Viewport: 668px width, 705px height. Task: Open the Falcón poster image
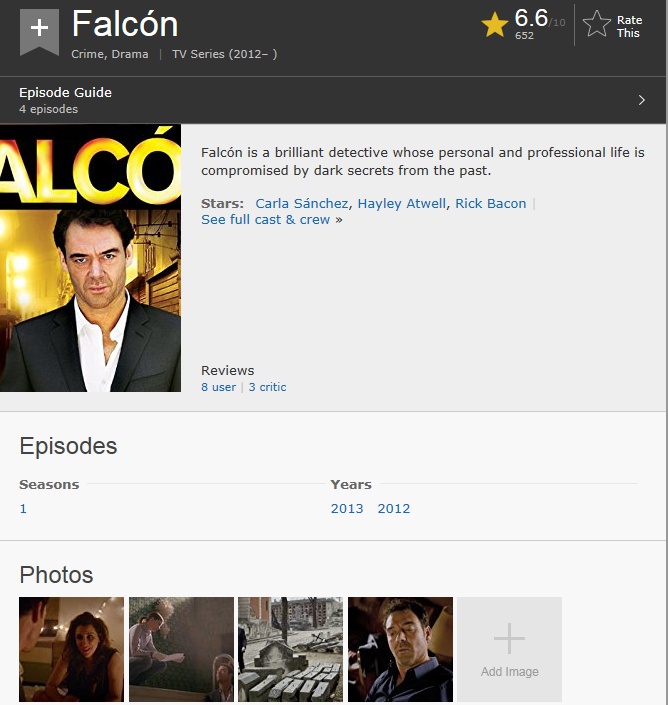(x=90, y=258)
